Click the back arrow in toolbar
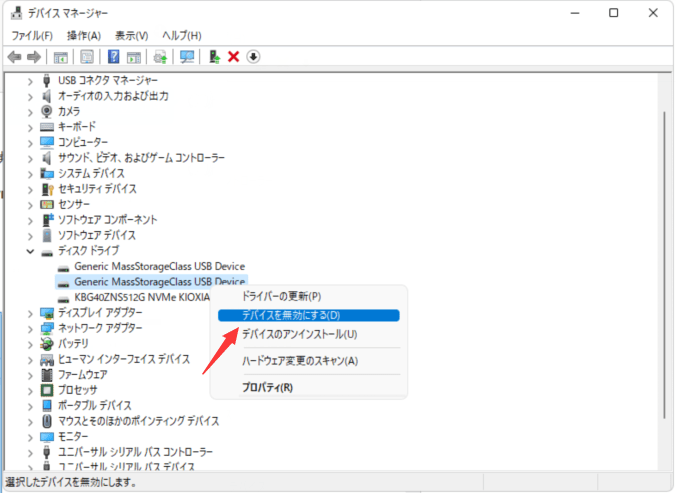The width and height of the screenshot is (676, 493). (x=14, y=57)
